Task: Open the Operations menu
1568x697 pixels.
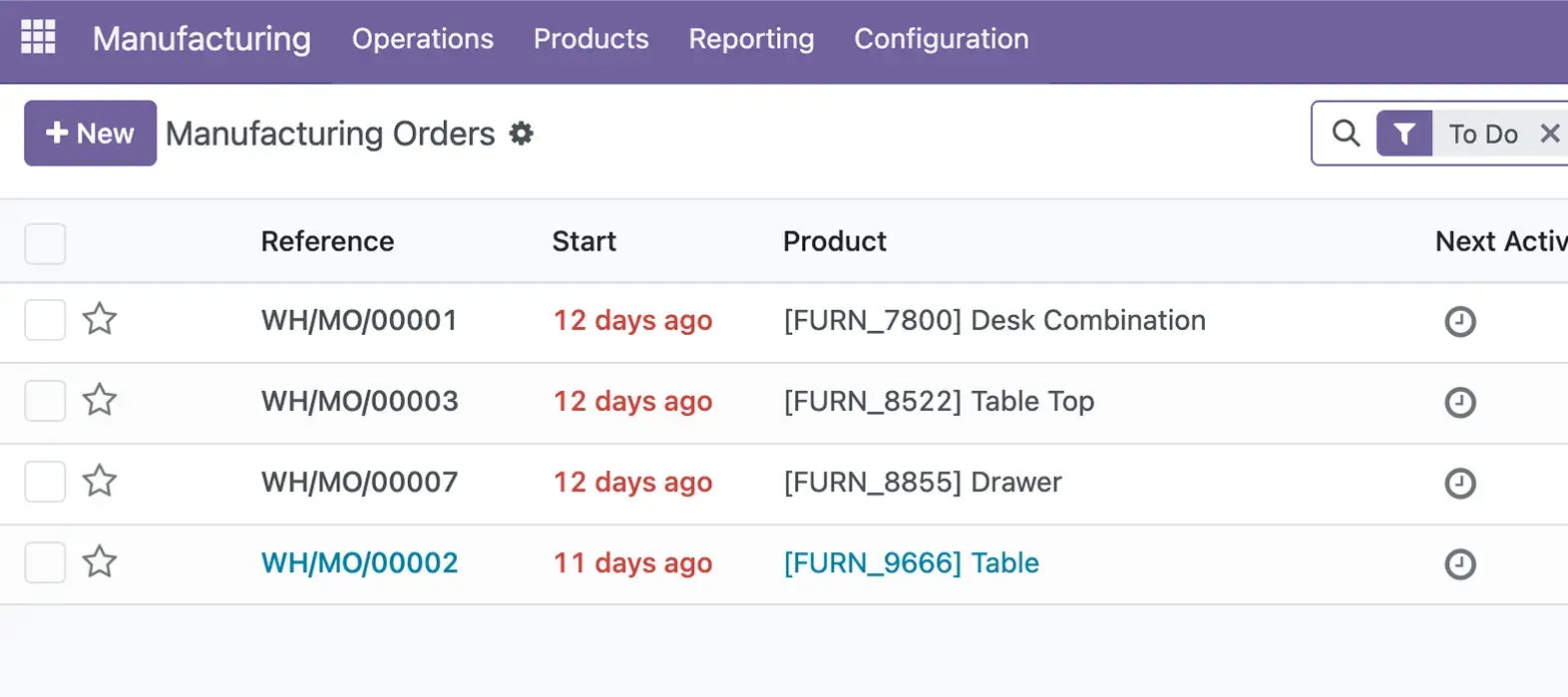Action: (422, 39)
